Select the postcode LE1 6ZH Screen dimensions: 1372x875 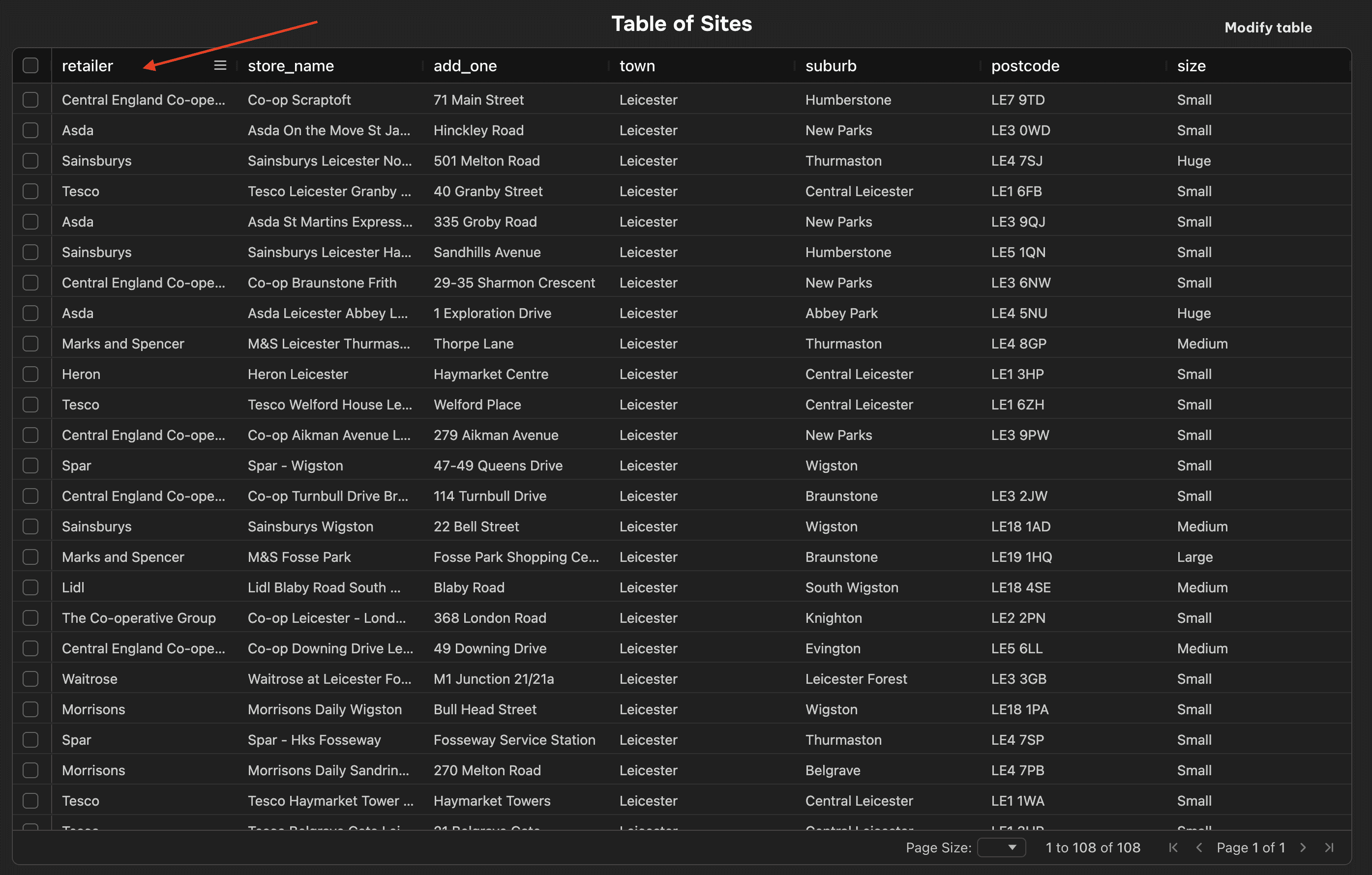click(x=1017, y=405)
